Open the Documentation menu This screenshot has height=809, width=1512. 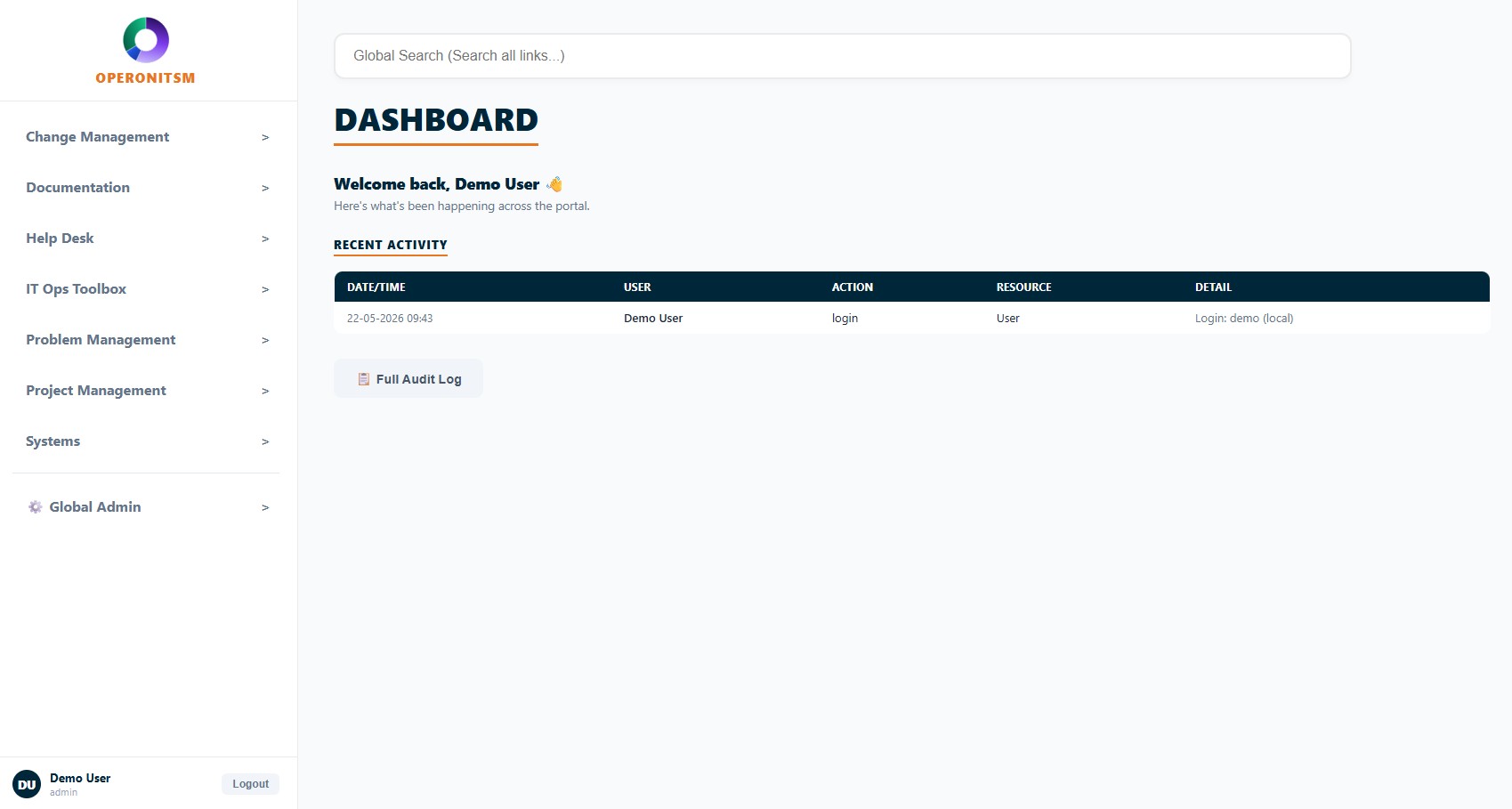[146, 188]
